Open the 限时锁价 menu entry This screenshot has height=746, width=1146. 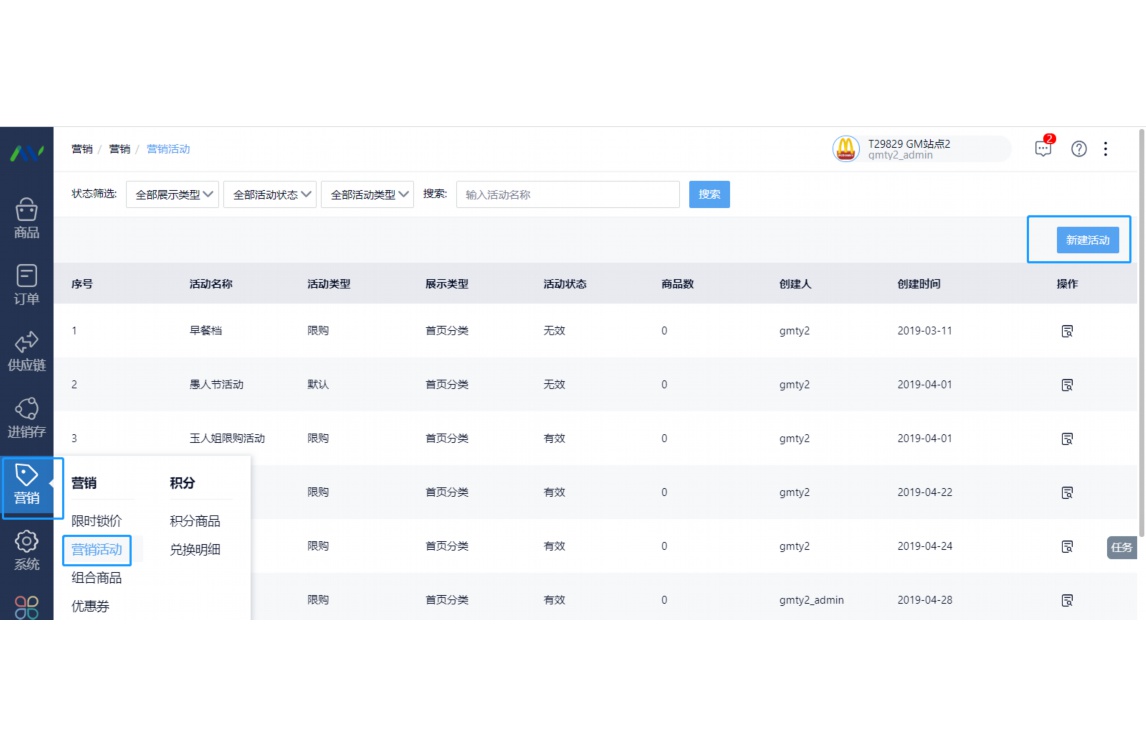click(x=97, y=521)
